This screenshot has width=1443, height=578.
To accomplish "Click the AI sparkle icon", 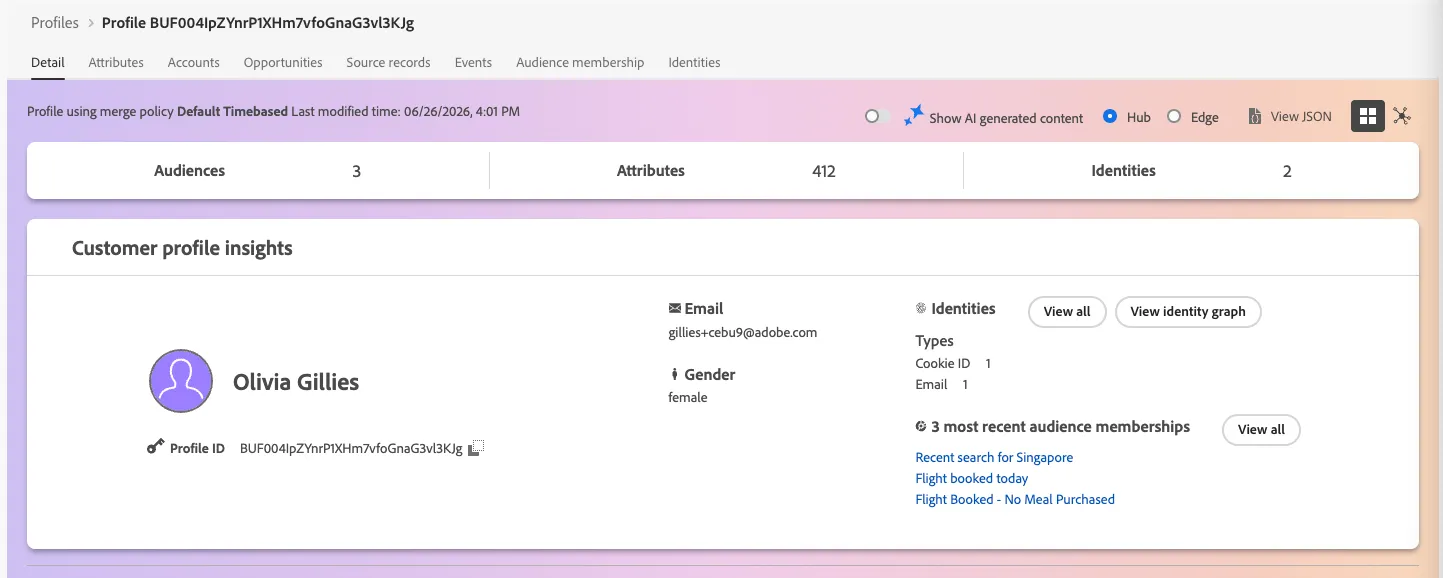I will coord(913,116).
